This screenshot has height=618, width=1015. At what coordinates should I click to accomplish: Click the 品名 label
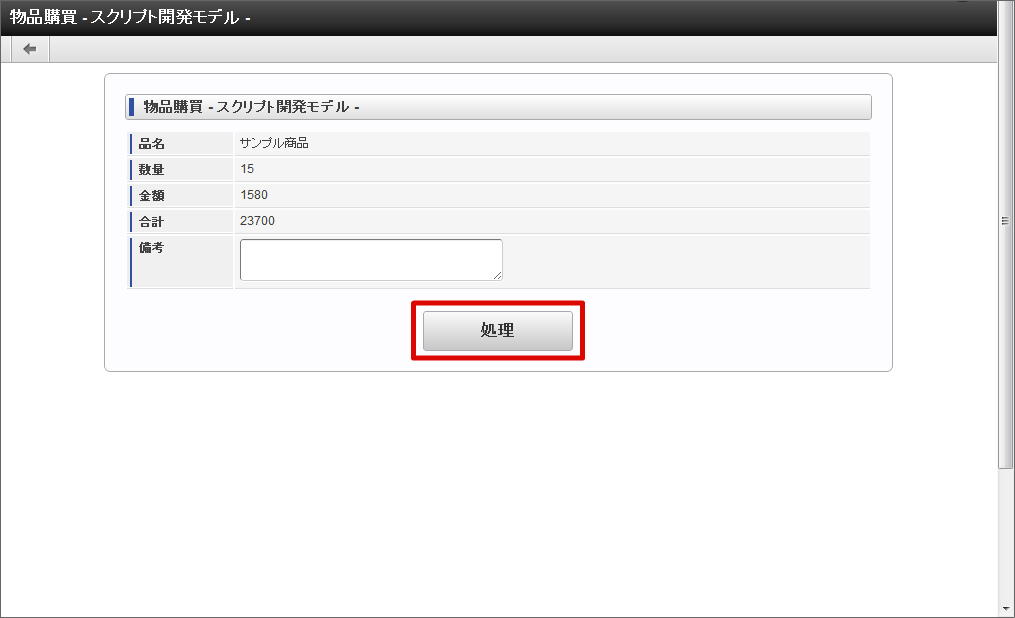(x=151, y=144)
